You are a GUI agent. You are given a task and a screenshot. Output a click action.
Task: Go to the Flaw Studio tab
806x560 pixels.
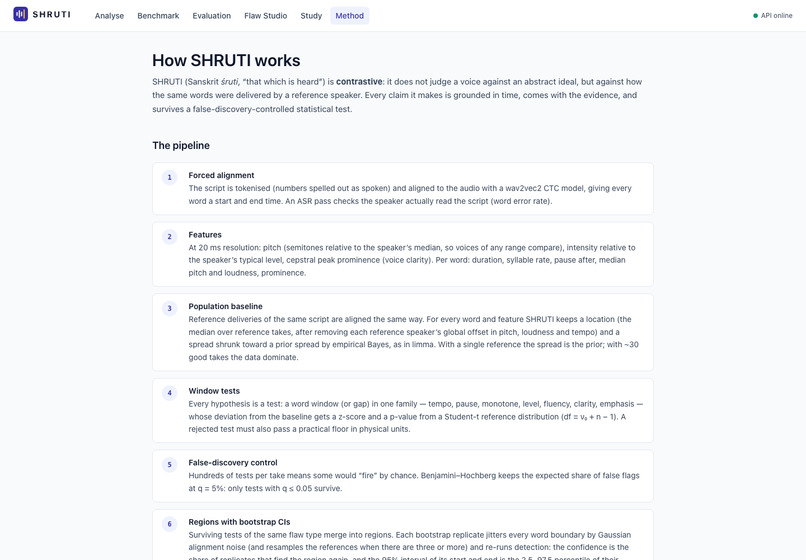tap(266, 16)
